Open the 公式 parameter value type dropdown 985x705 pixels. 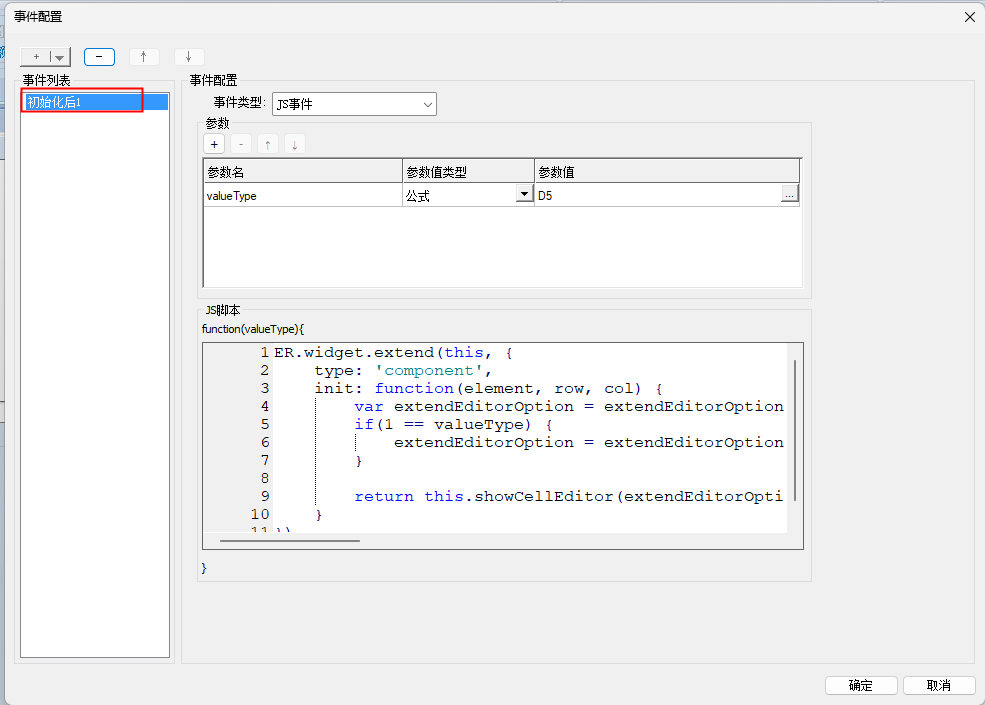(x=524, y=195)
